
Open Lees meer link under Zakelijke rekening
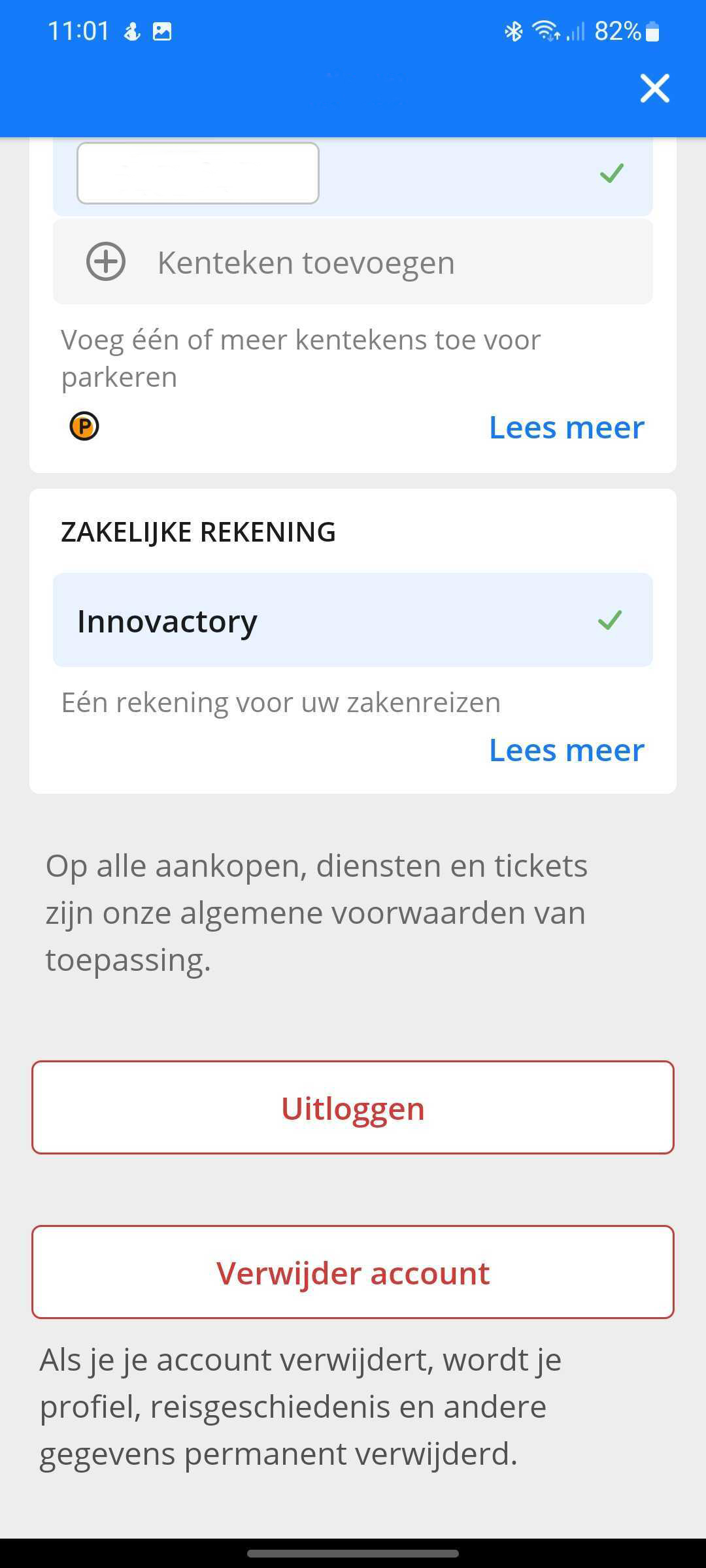[567, 750]
